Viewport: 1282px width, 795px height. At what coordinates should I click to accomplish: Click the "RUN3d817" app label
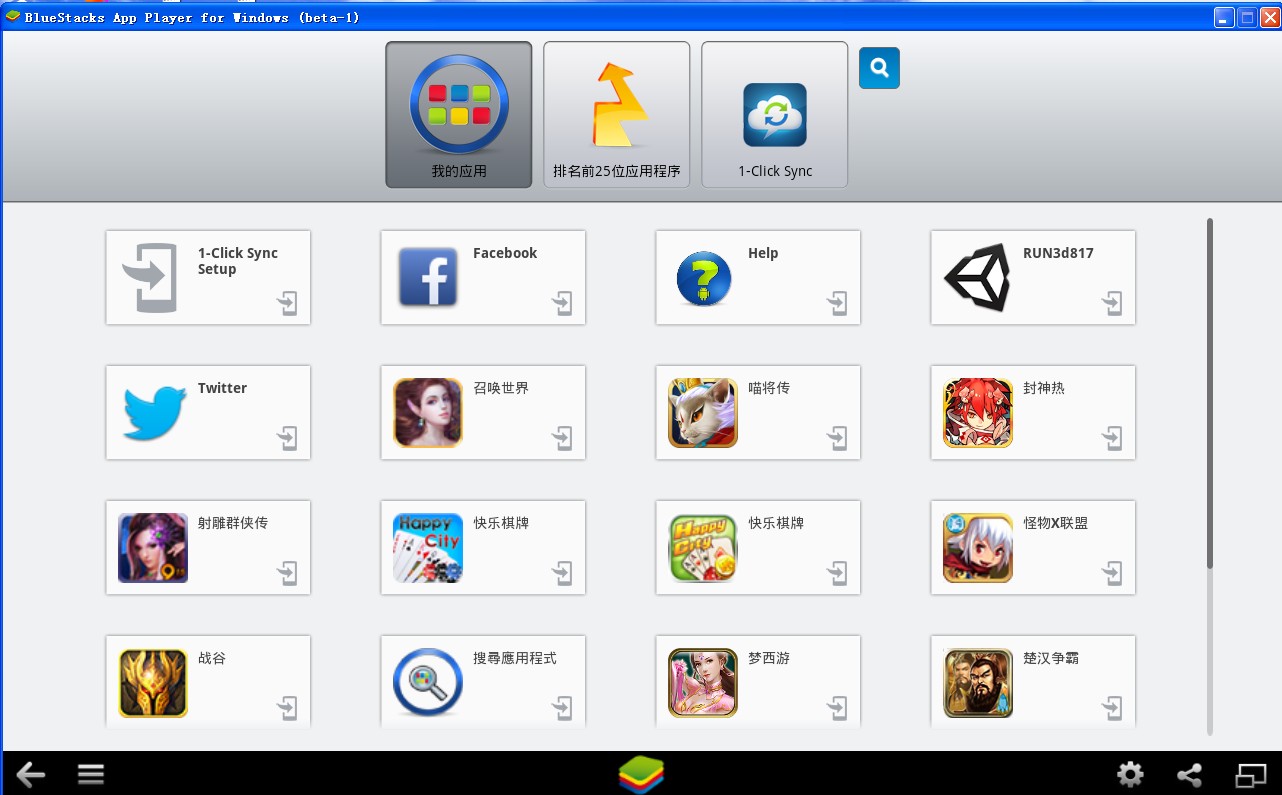[x=1058, y=253]
